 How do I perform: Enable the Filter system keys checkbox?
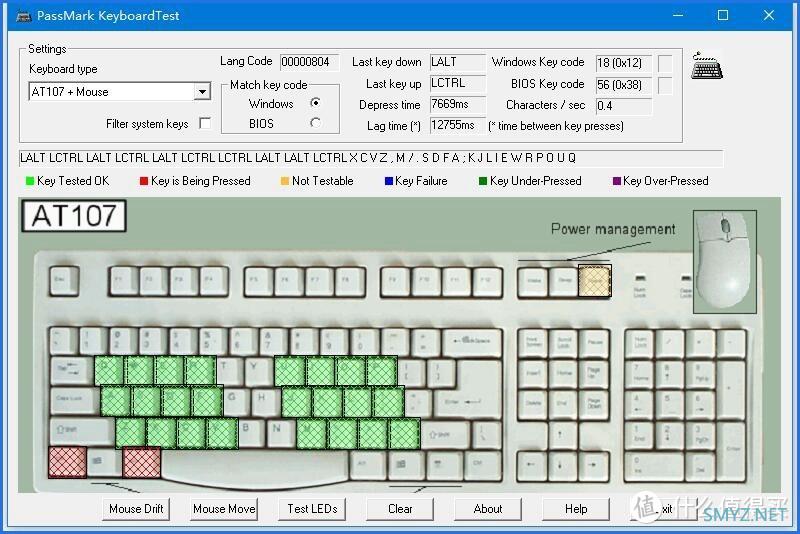pos(205,123)
